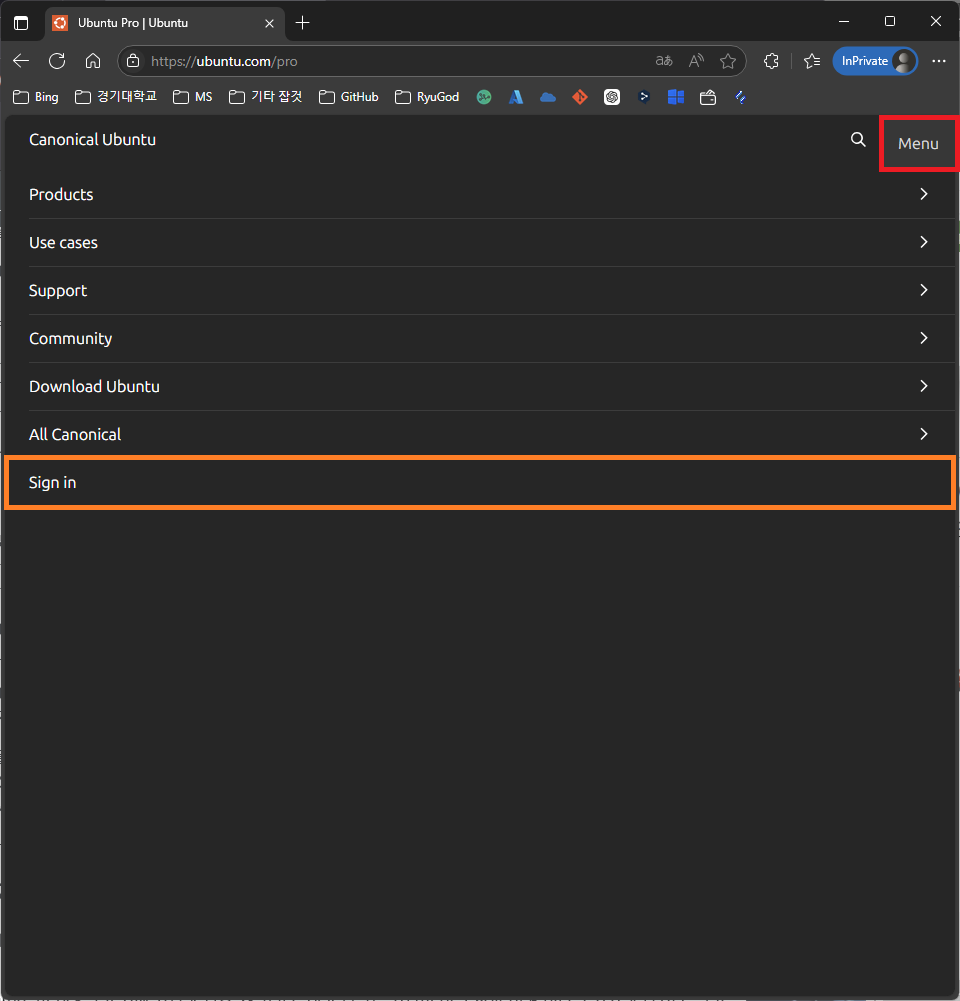
Task: Expand the Download Ubuntu menu item
Action: [479, 386]
